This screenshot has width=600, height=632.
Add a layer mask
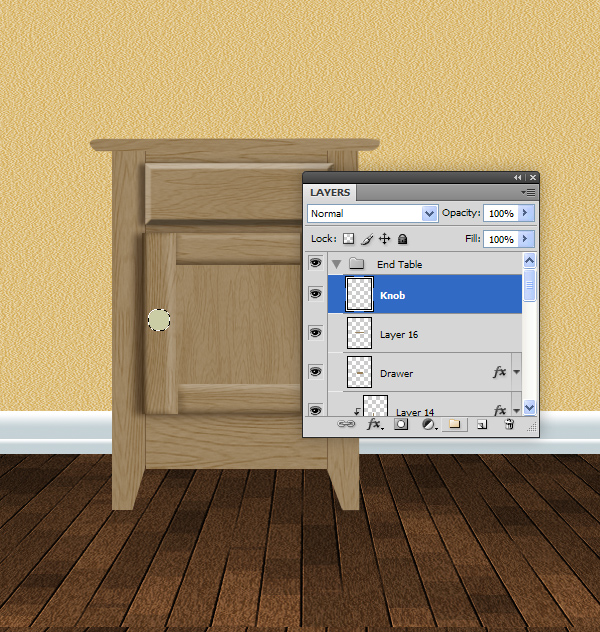click(401, 425)
